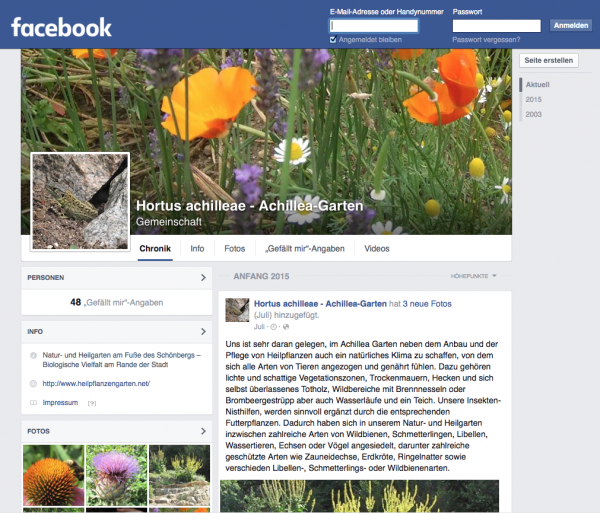Expand the Info section arrow
The height and width of the screenshot is (513, 600).
coord(203,330)
